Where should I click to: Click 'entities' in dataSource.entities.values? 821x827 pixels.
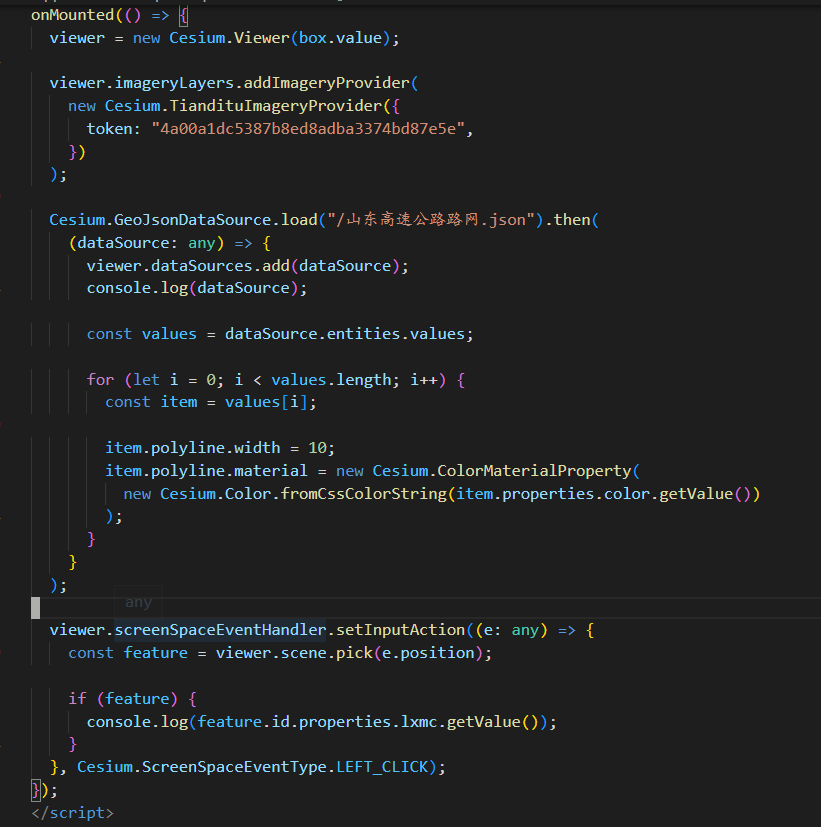[363, 334]
